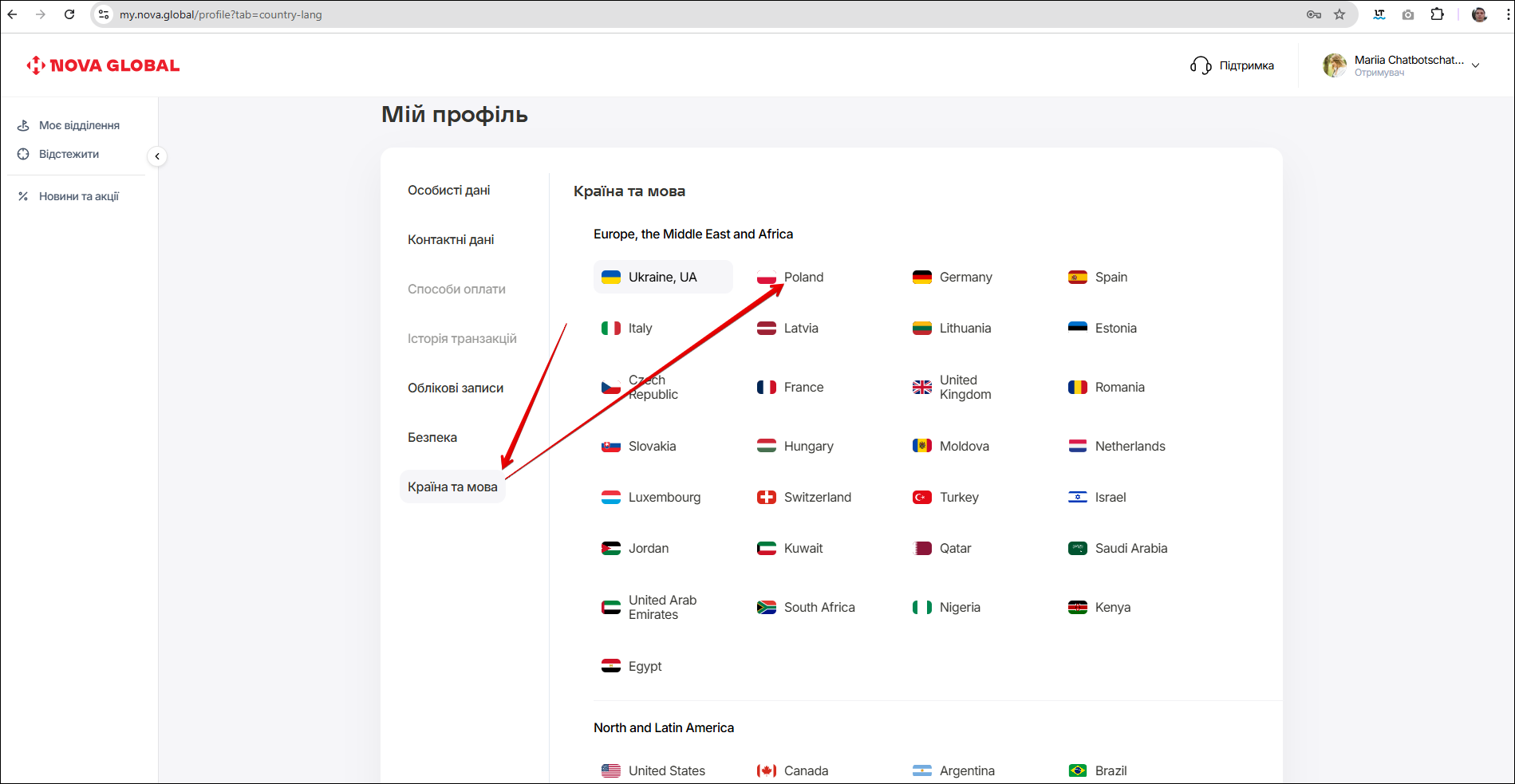The height and width of the screenshot is (784, 1515).
Task: Expand the user account dropdown arrow
Action: 1475,65
